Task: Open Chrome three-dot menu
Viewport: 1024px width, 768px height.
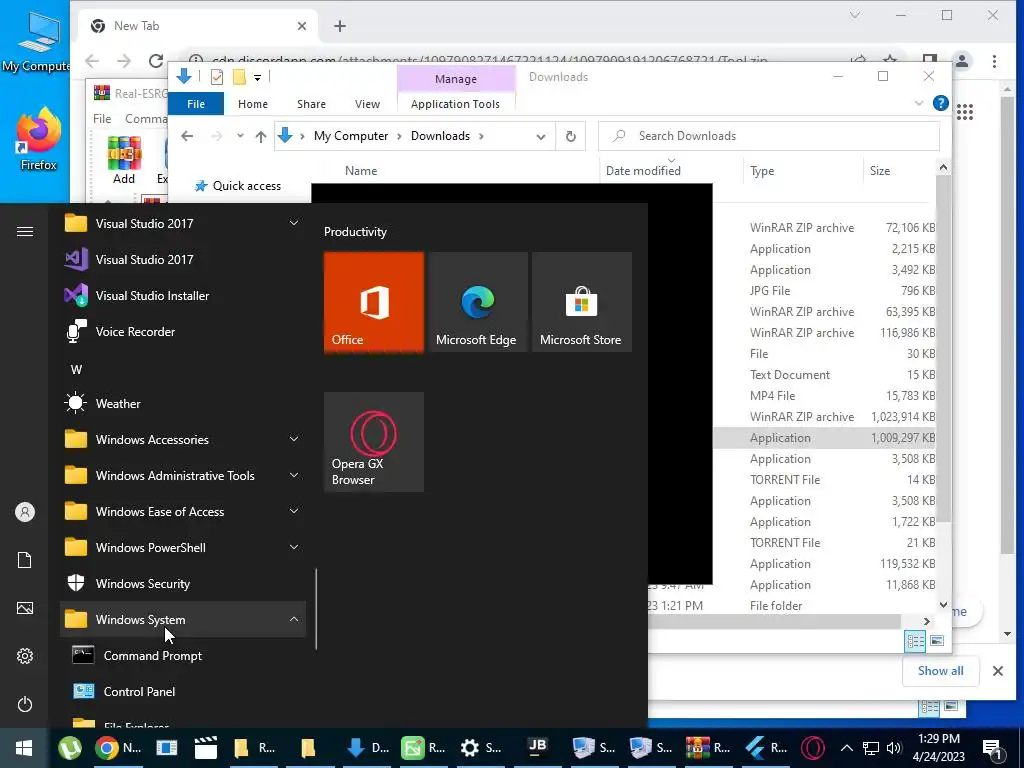Action: pos(994,61)
